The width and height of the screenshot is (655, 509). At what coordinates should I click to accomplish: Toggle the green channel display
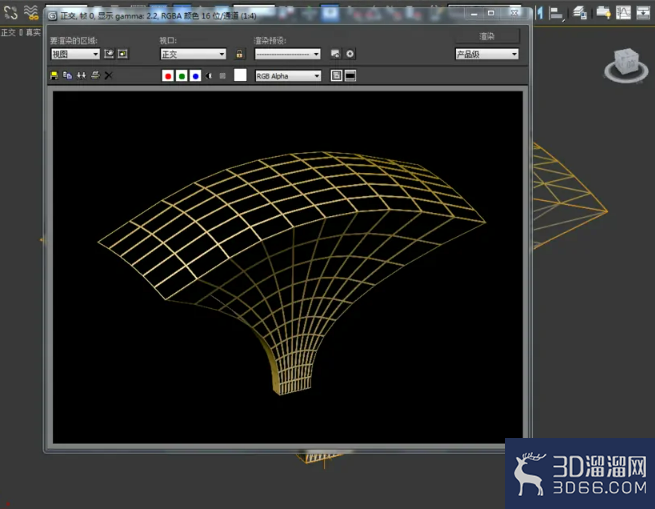click(182, 76)
